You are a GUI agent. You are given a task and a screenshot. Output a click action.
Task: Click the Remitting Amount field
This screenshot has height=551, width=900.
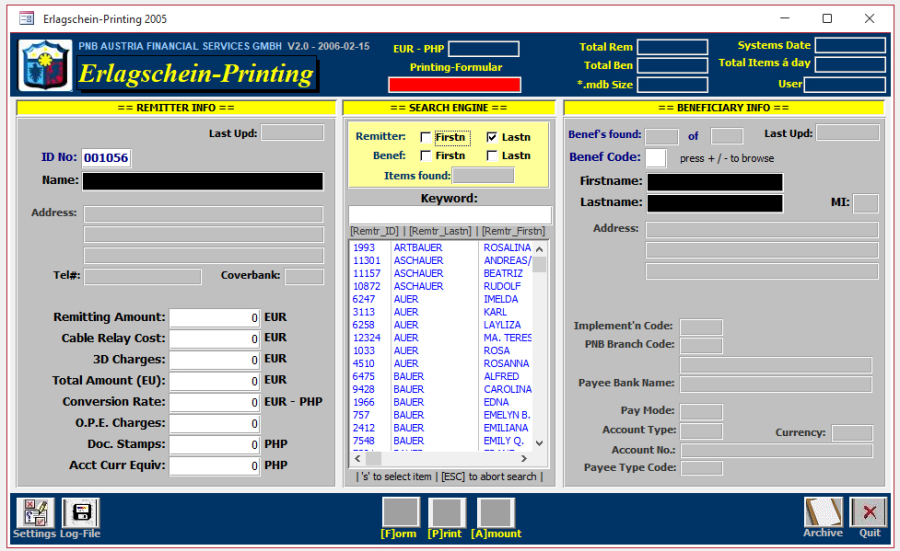pyautogui.click(x=214, y=318)
